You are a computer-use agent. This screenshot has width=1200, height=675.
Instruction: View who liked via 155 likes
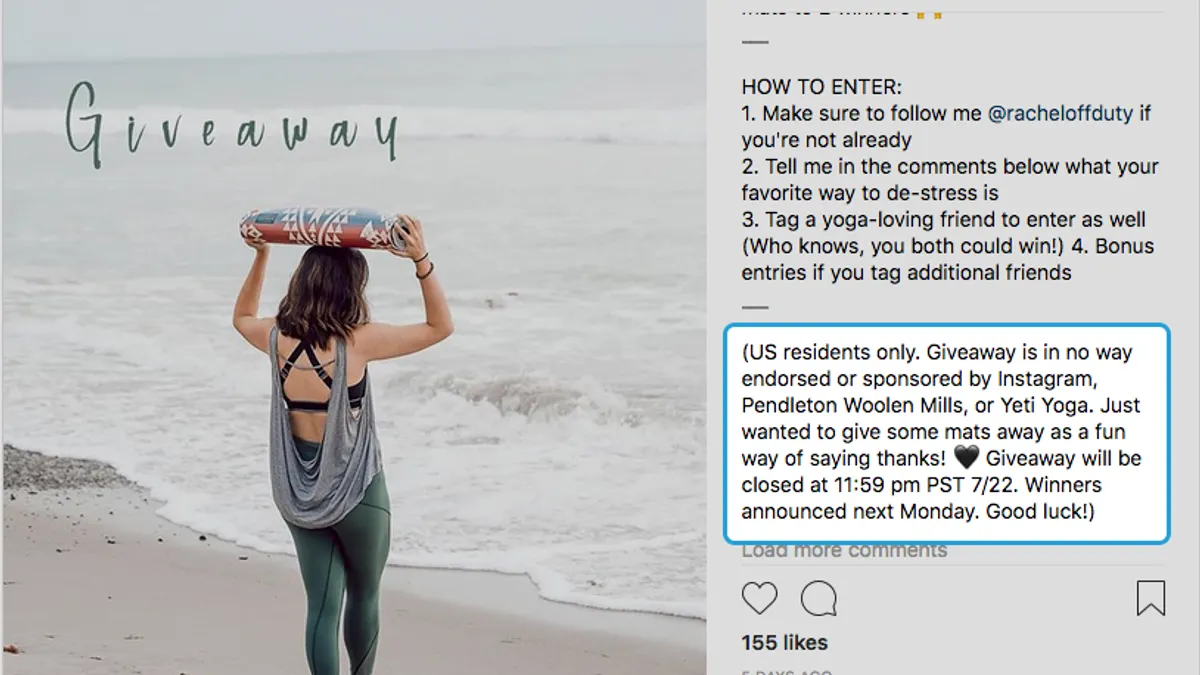point(785,643)
